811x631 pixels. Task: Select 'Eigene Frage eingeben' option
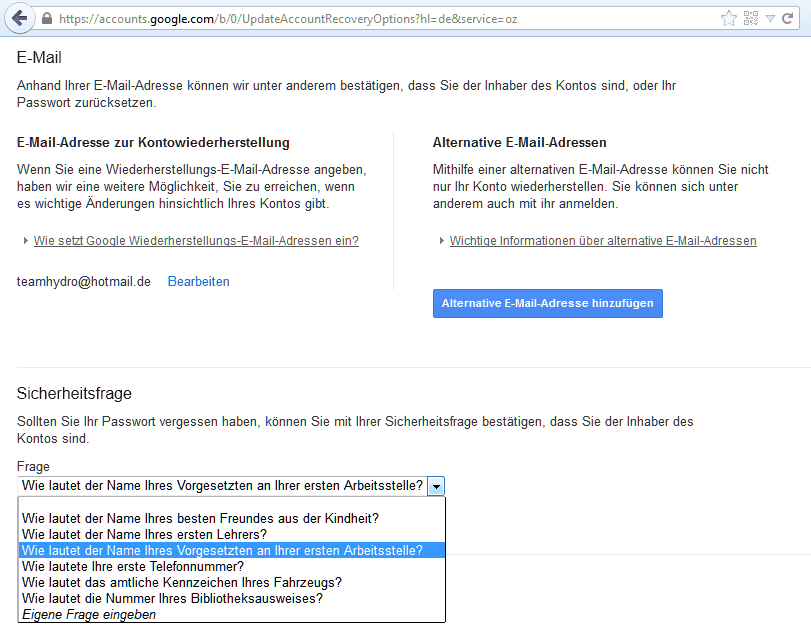pyautogui.click(x=232, y=614)
